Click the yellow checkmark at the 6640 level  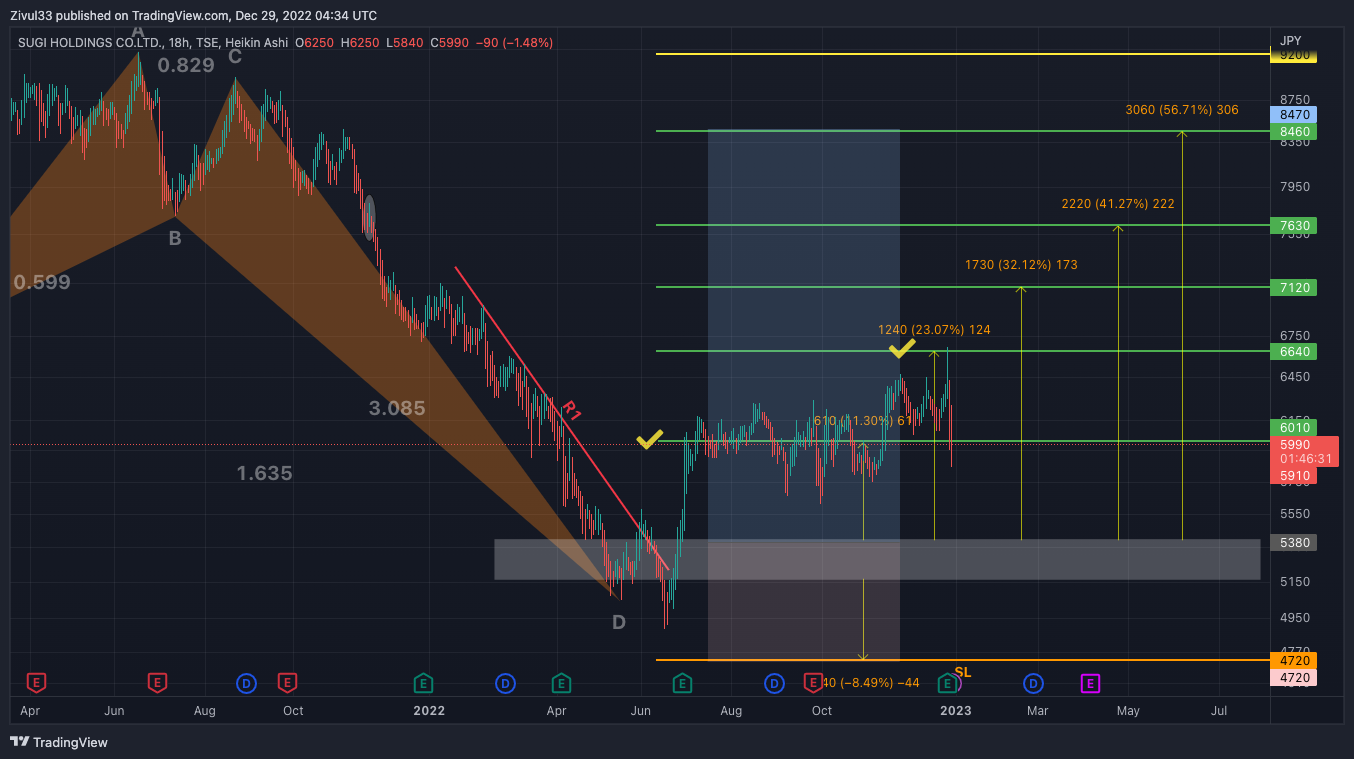point(902,348)
